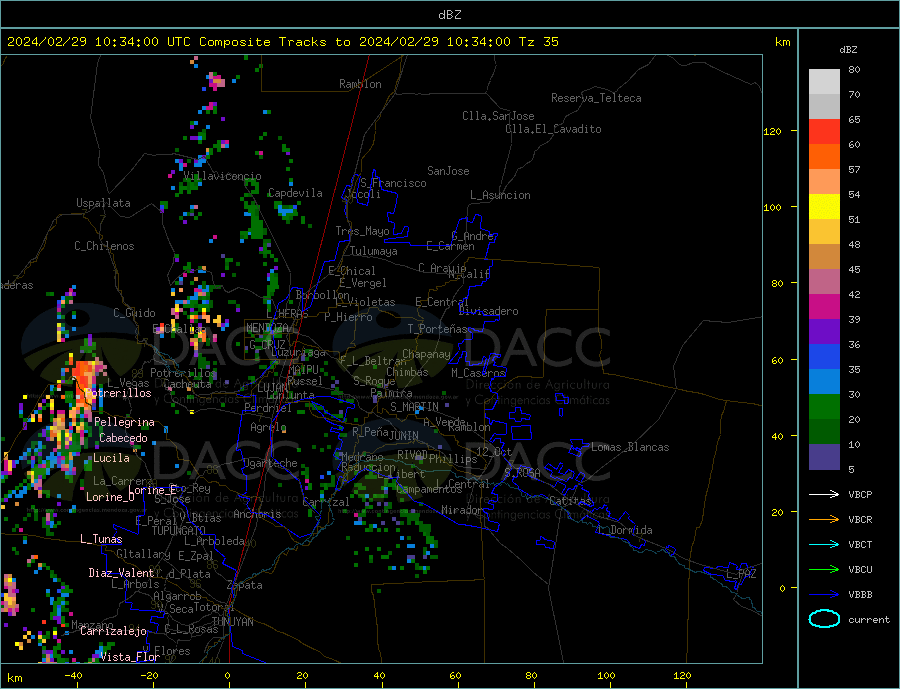Image resolution: width=900 pixels, height=689 pixels.
Task: Click the cyan 'current' ellipse symbol
Action: pos(824,619)
